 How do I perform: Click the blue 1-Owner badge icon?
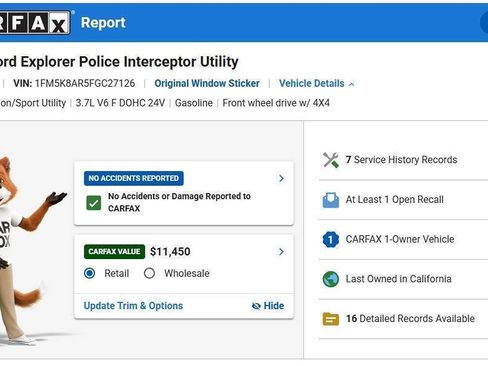point(331,239)
